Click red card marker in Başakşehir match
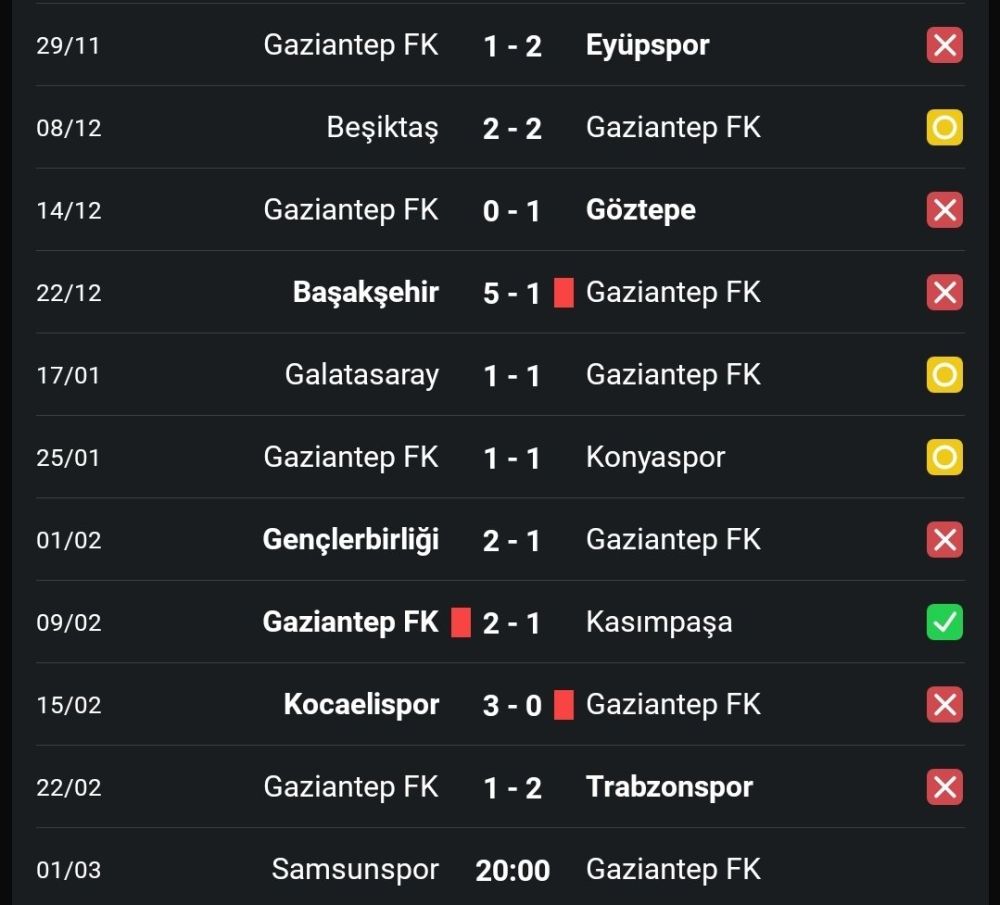Screen dimensions: 1000x905 pos(564,293)
